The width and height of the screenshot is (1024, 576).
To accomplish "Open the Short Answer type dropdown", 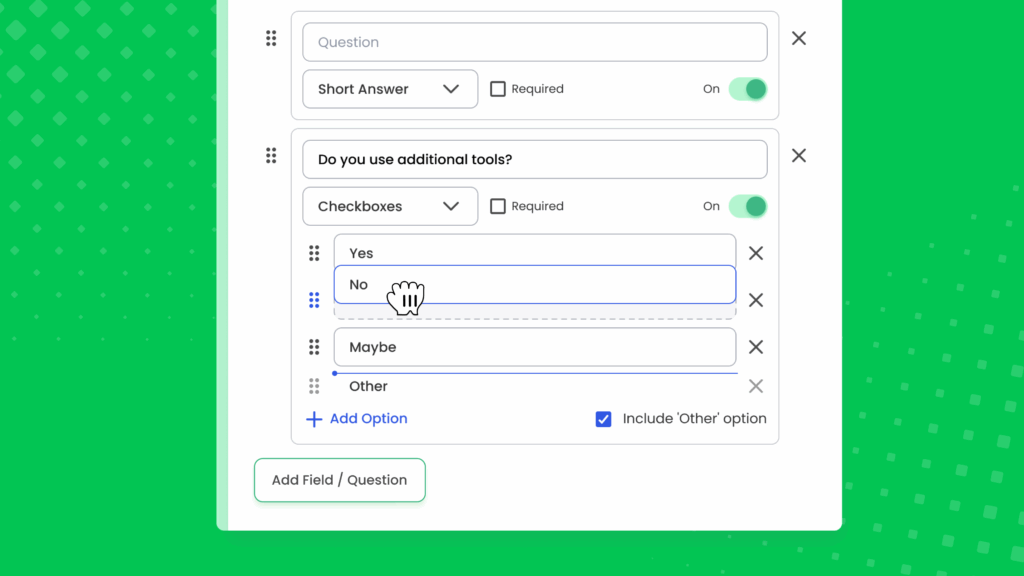I will (x=389, y=88).
